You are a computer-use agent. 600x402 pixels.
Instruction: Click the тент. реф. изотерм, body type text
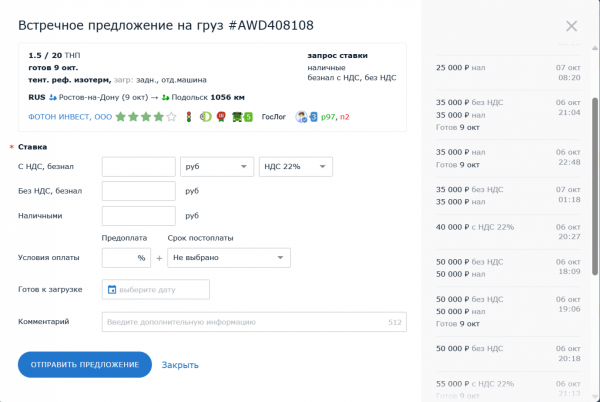[x=70, y=80]
